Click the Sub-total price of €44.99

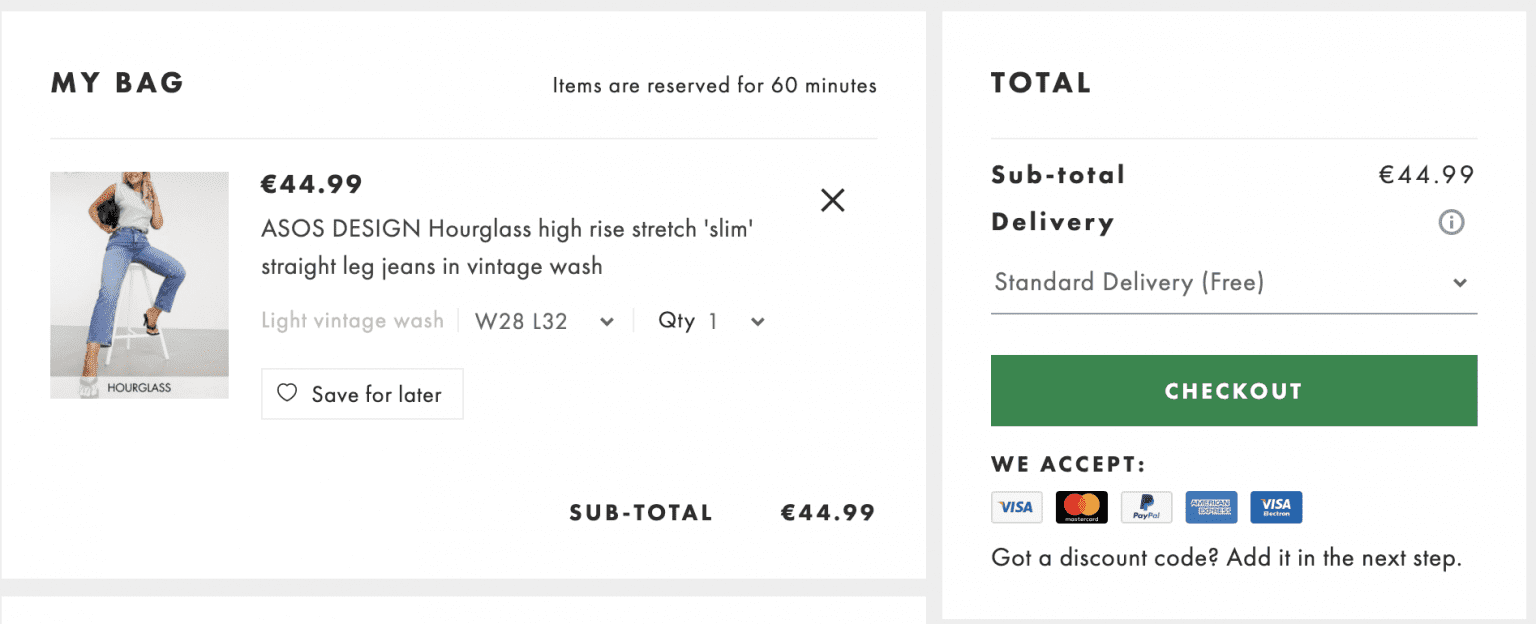[x=1427, y=174]
